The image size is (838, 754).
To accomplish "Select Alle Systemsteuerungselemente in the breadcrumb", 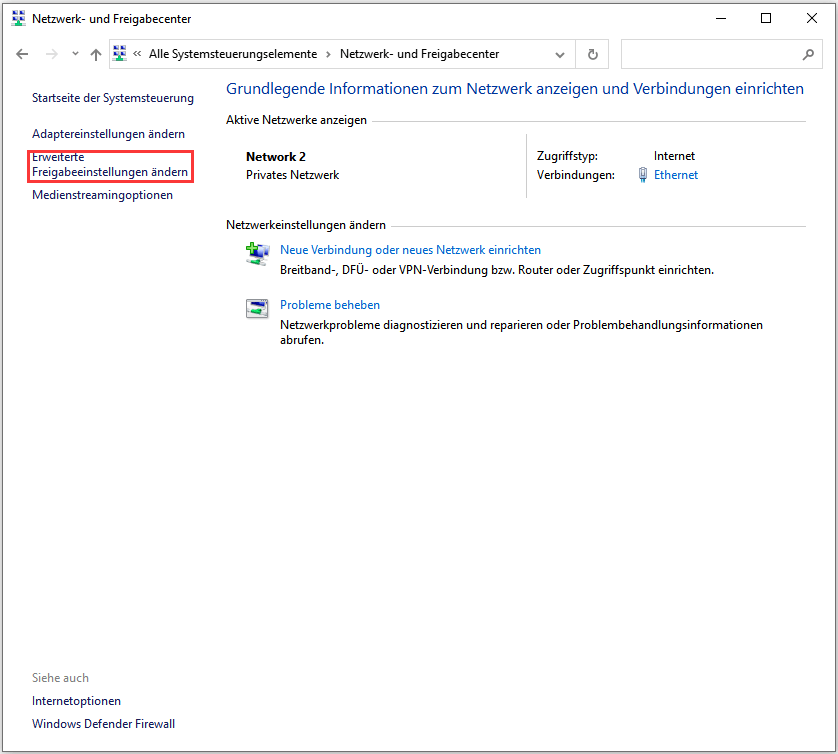I will [x=232, y=54].
